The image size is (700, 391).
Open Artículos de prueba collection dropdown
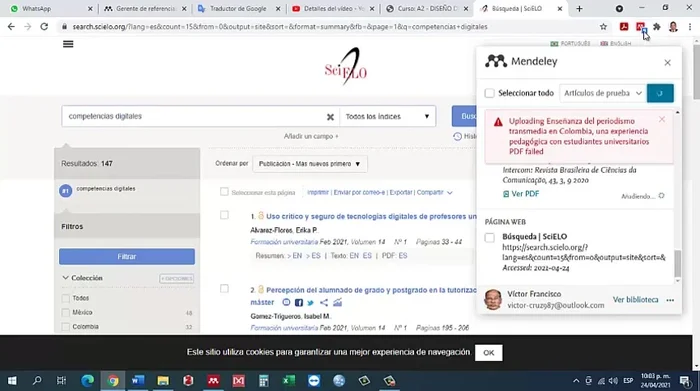click(603, 93)
